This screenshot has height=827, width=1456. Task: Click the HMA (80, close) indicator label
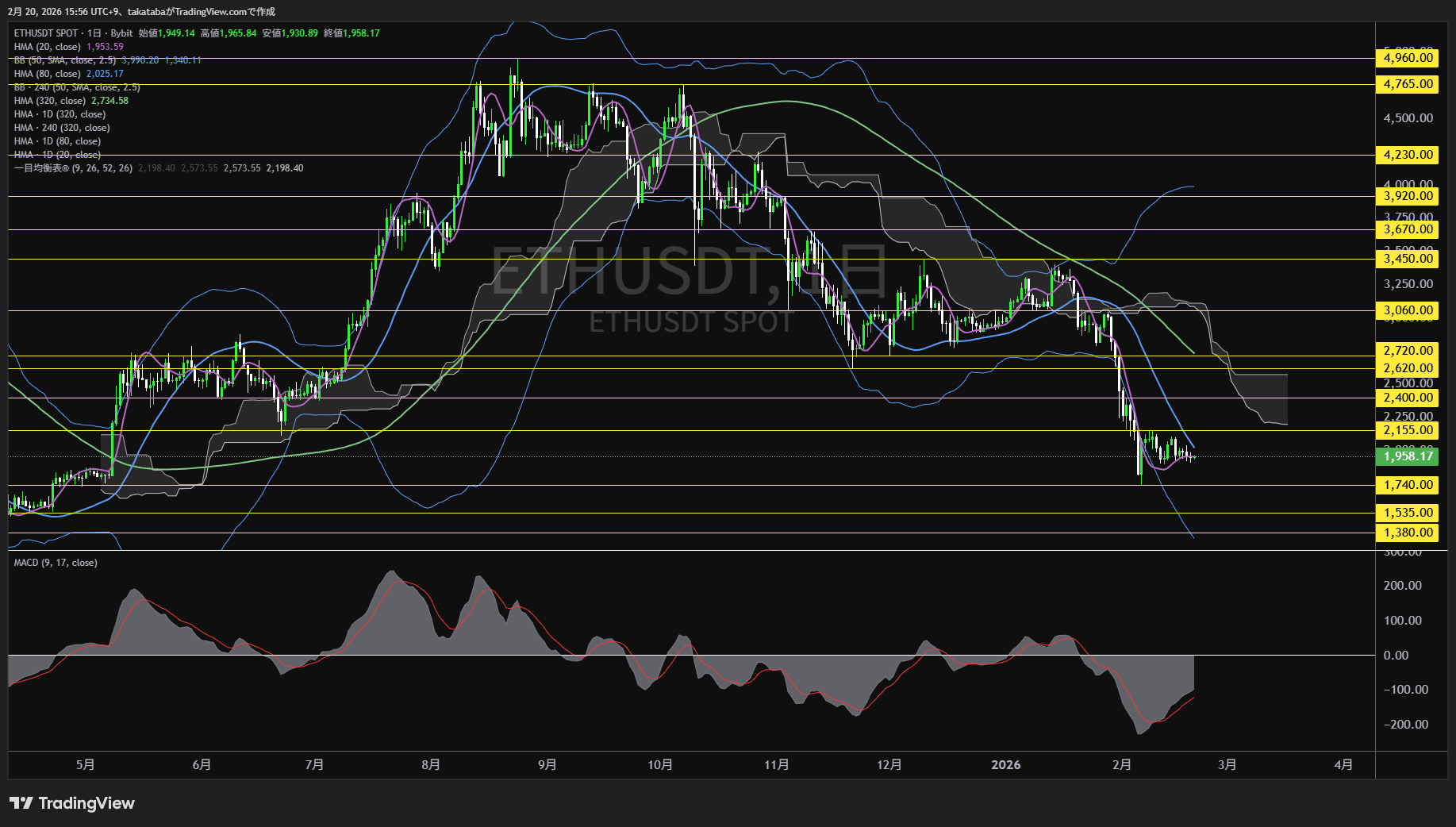tap(48, 74)
